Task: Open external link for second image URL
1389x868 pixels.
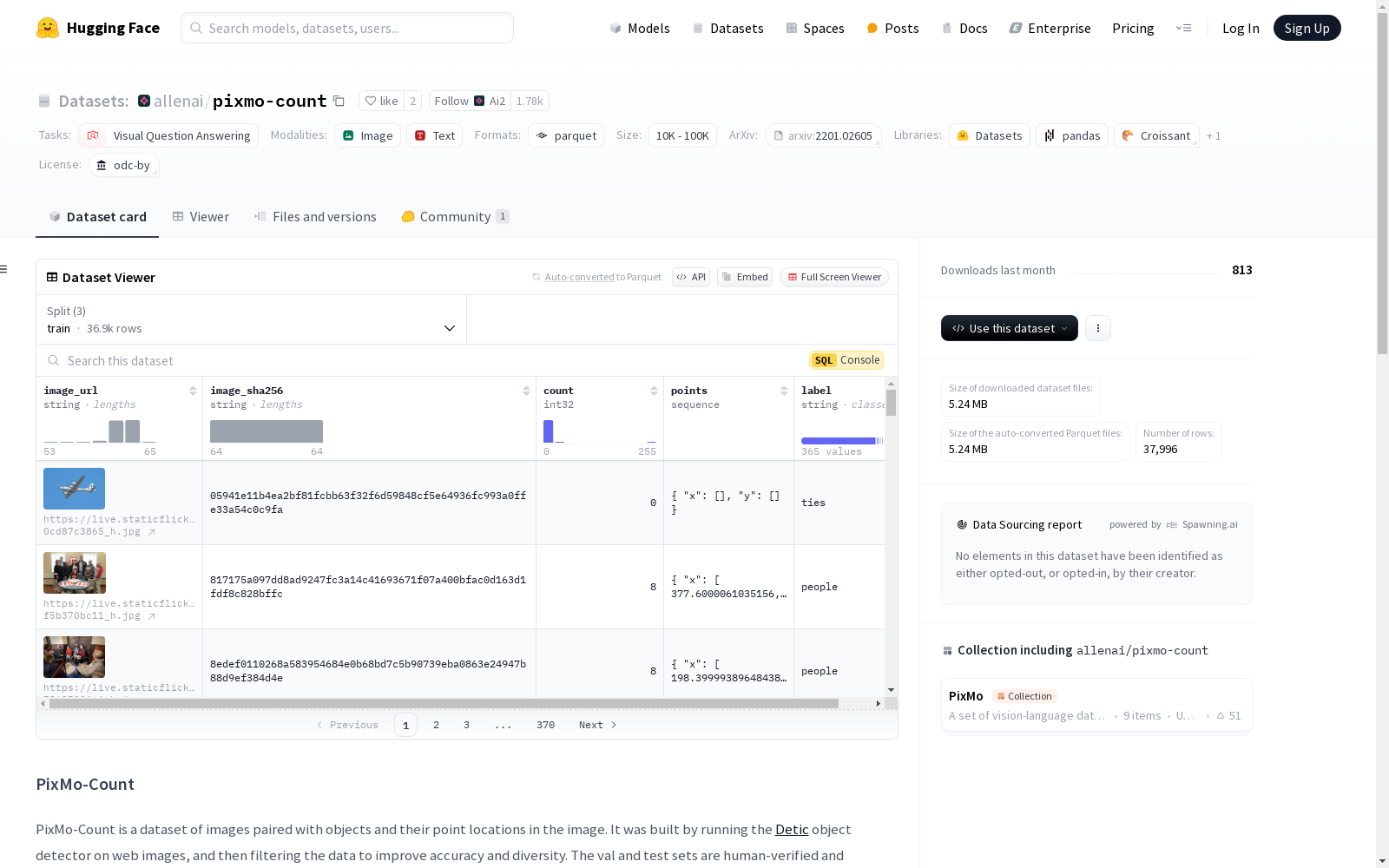Action: (152, 616)
